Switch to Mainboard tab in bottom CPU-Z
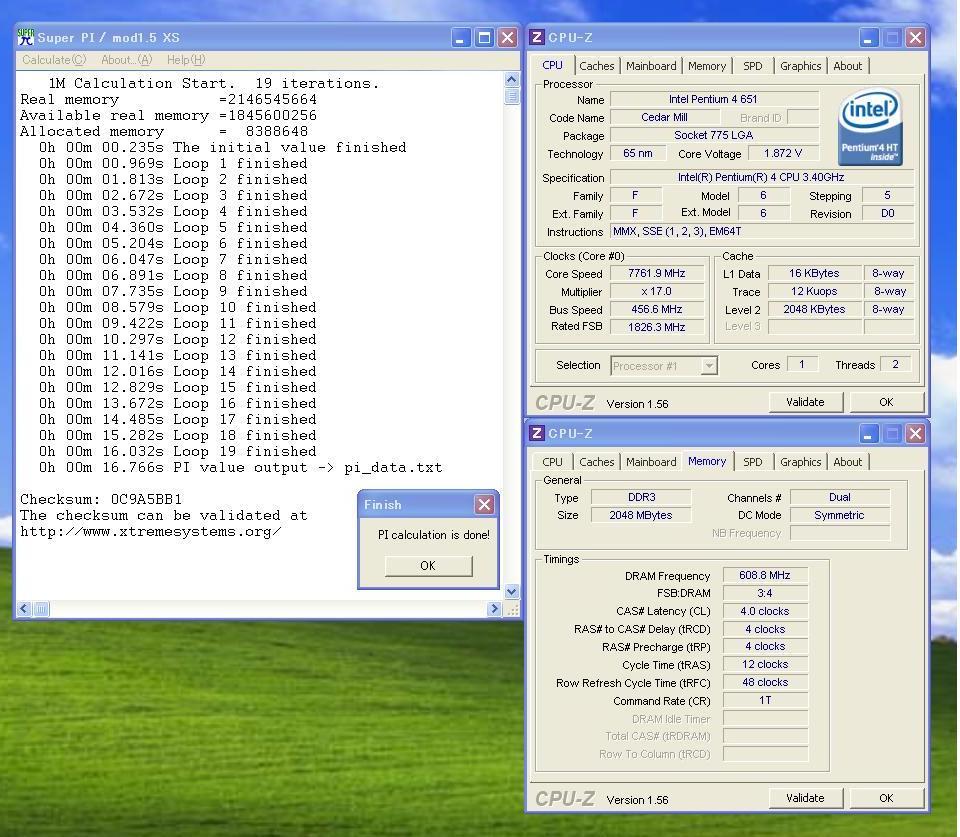Screen dimensions: 960x837 (x=651, y=462)
